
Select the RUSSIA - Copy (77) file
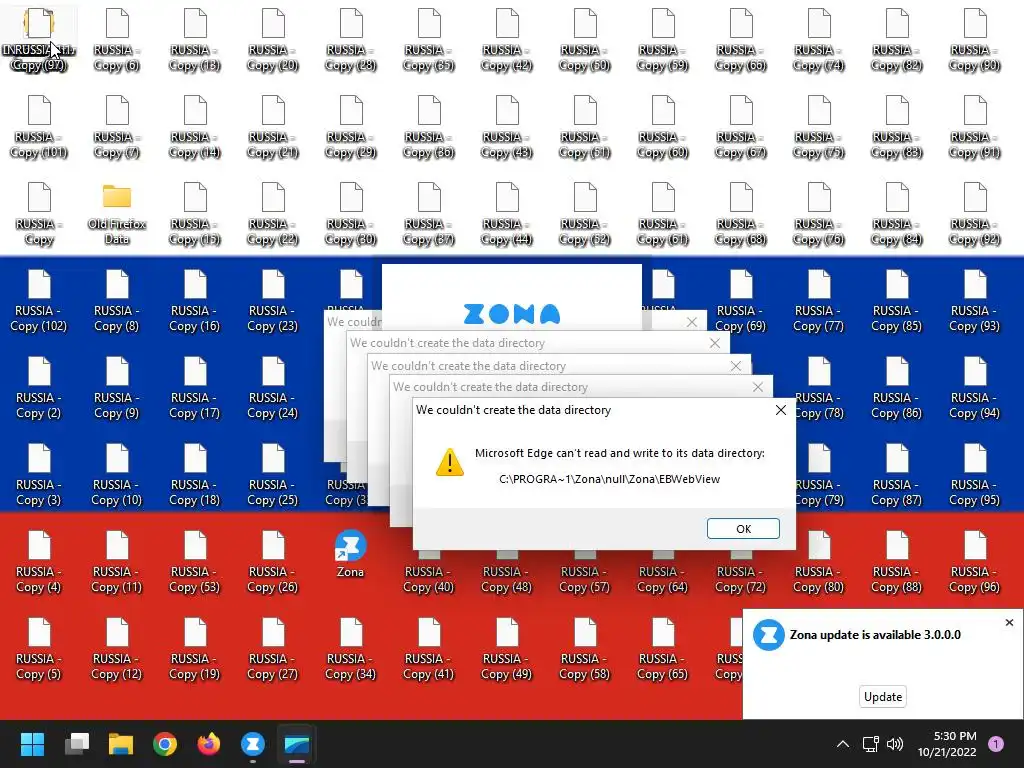pyautogui.click(x=818, y=300)
